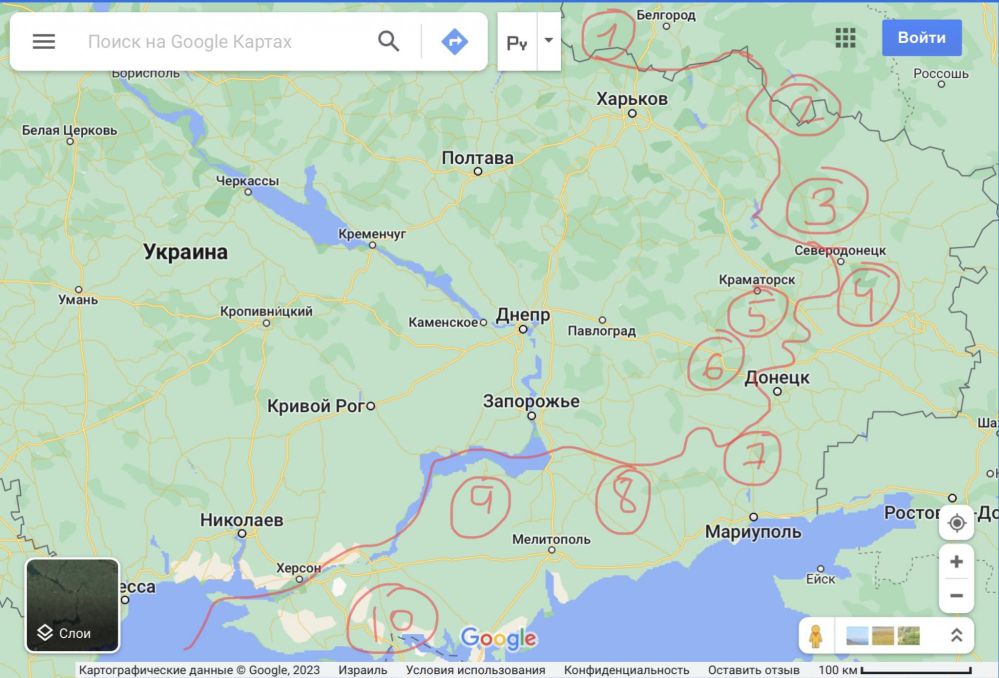Zoom out with the minus button
Screen dimensions: 999x678
click(x=956, y=595)
